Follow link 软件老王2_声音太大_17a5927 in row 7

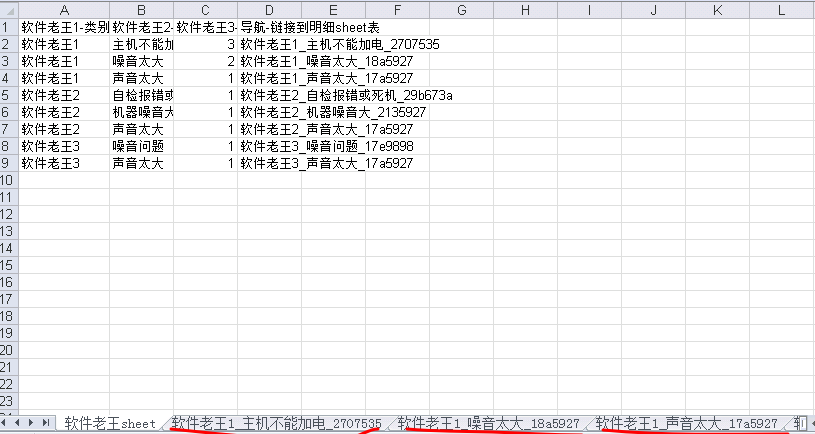coord(327,129)
